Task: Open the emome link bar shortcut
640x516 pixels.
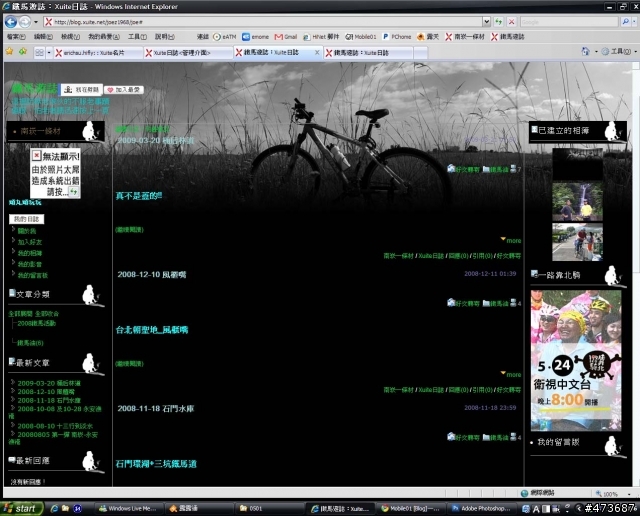Action: click(256, 37)
